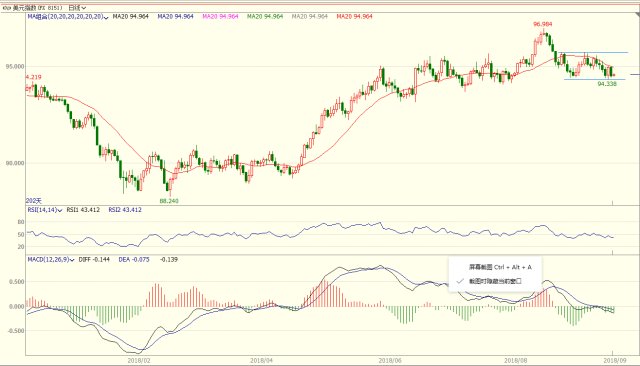The height and width of the screenshot is (366, 640).
Task: Click the 88.240 low price label
Action: pos(169,201)
